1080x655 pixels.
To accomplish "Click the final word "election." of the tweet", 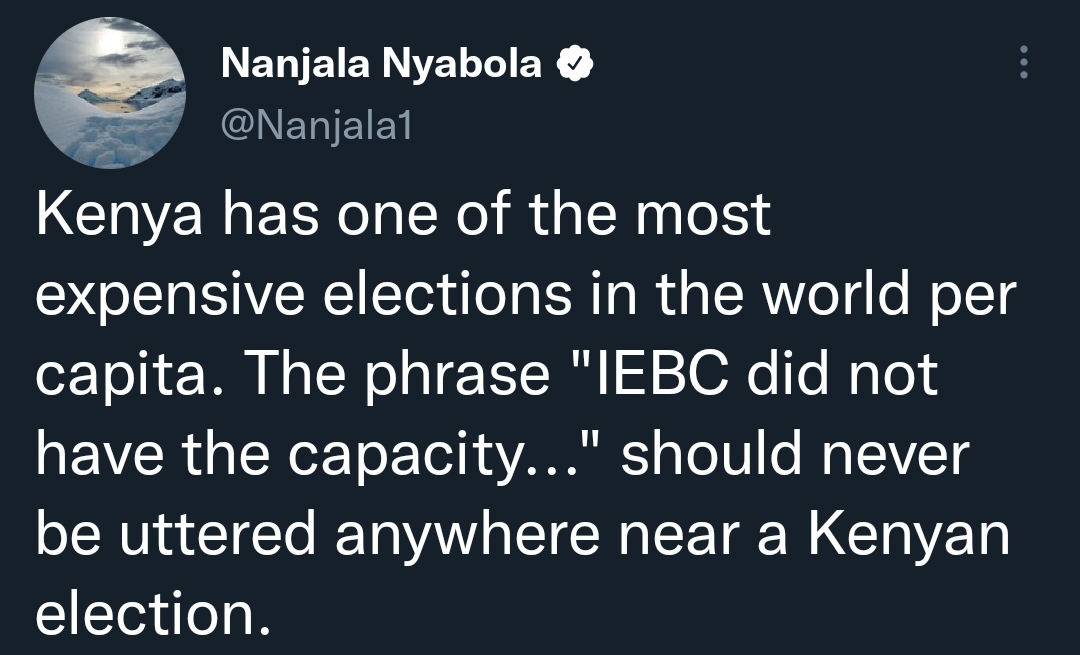I will (x=153, y=611).
